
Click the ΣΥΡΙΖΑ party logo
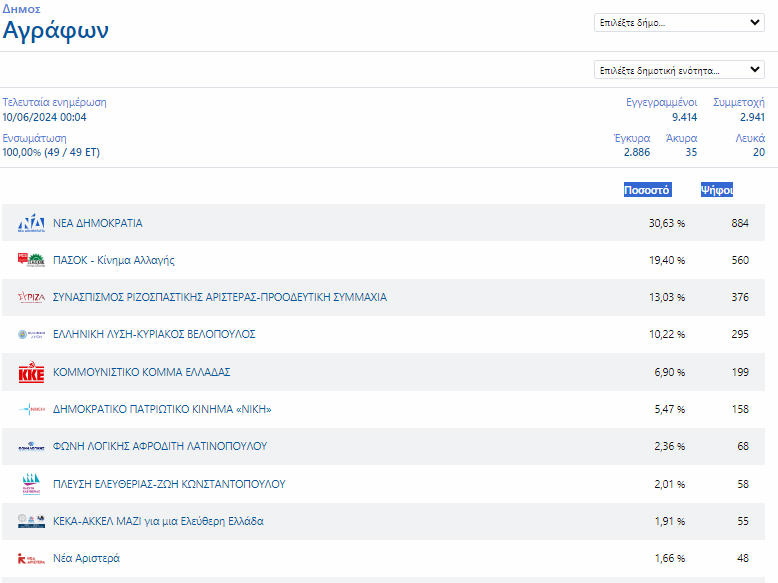tap(31, 297)
